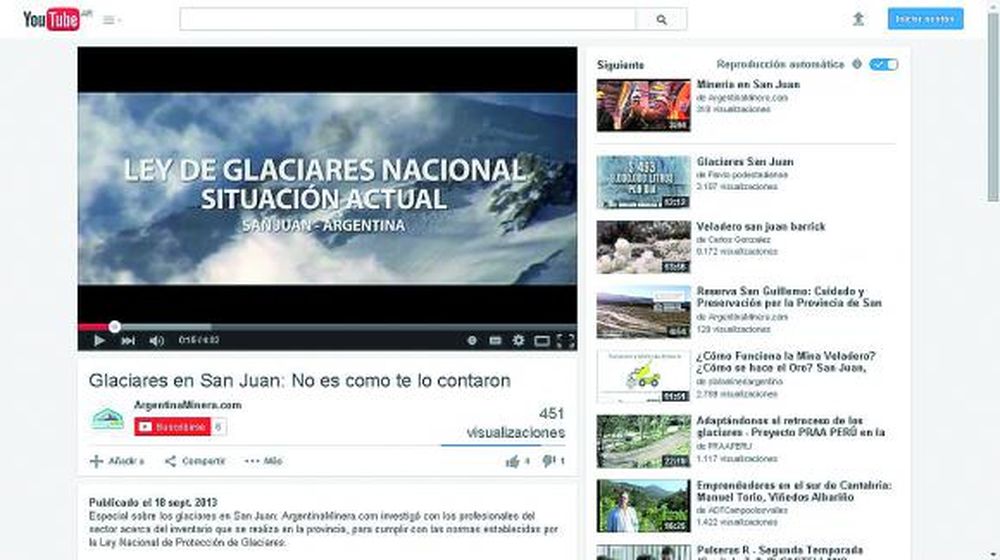Switch to theater mode
The width and height of the screenshot is (1000, 560).
point(541,341)
